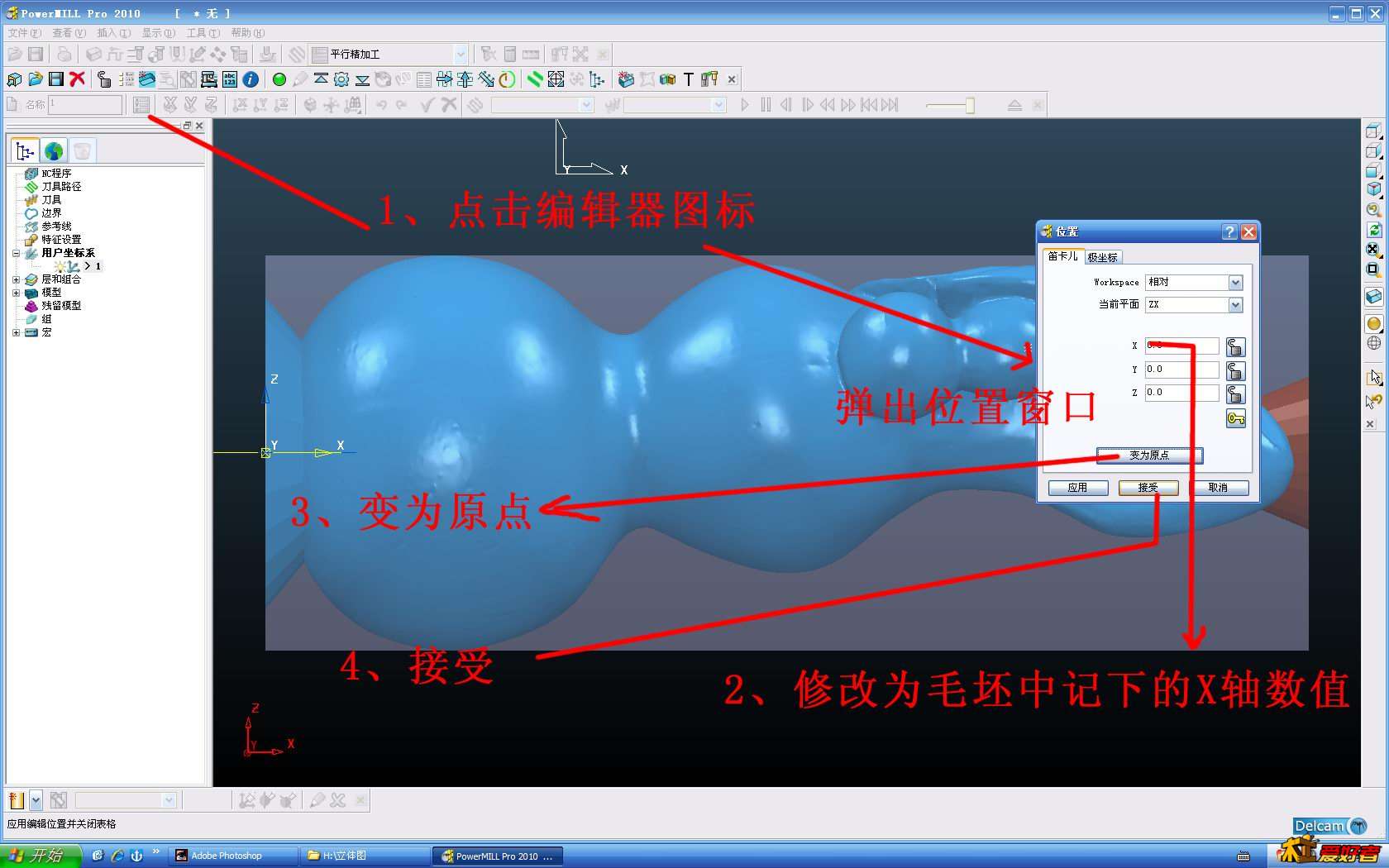
Task: Open the gear settings icon in toolbar
Action: (x=341, y=79)
